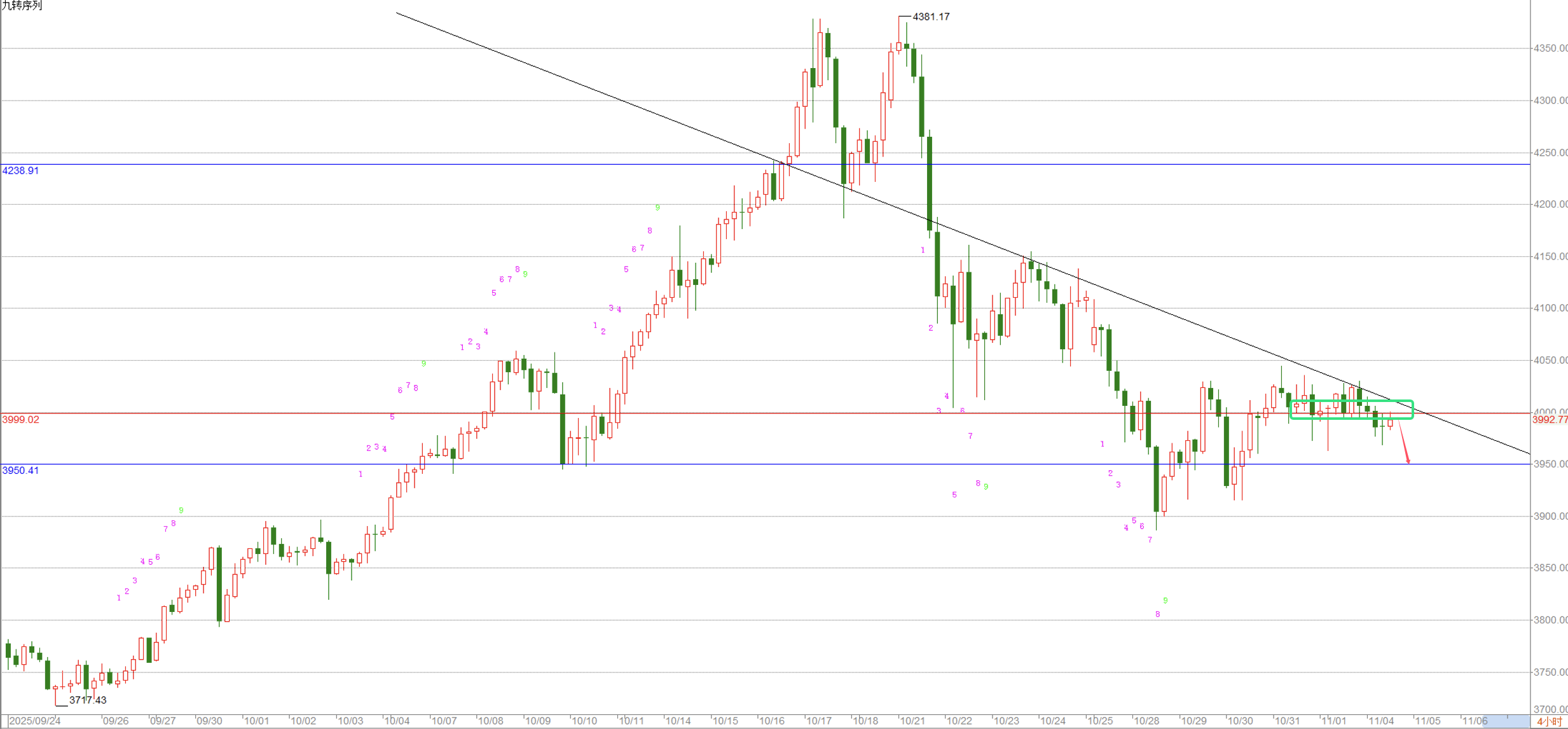Click the 11/04 date on time axis
The width and height of the screenshot is (1568, 729).
click(x=1380, y=721)
